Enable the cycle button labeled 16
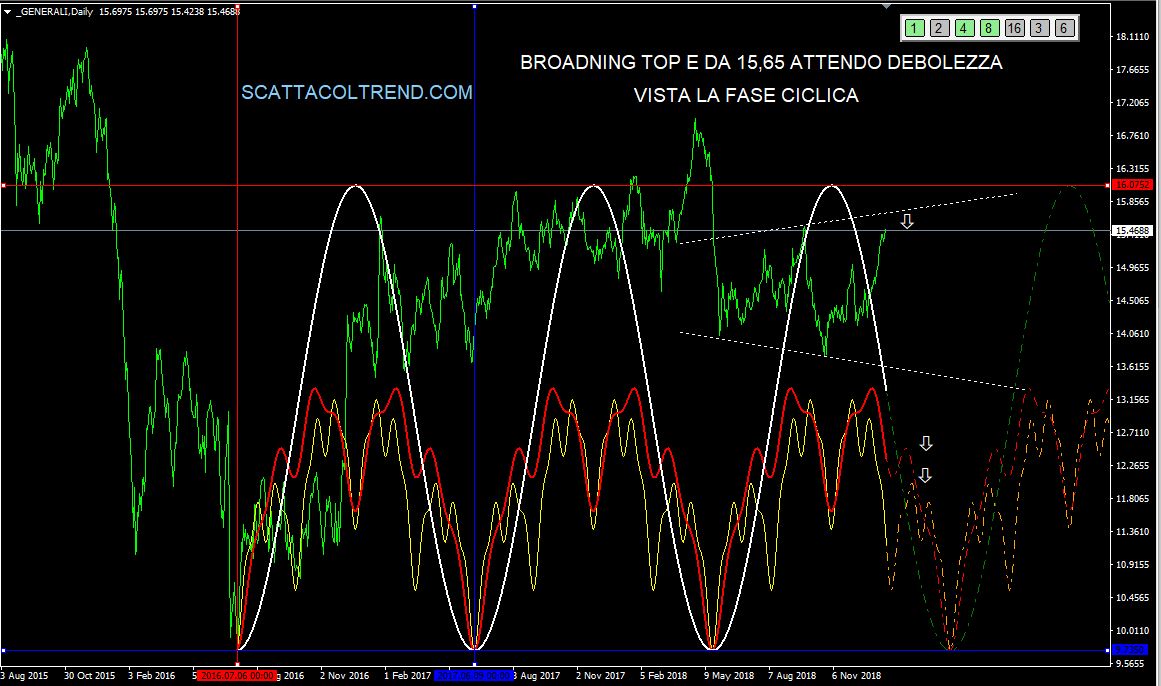The height and width of the screenshot is (686, 1161). pyautogui.click(x=1013, y=29)
